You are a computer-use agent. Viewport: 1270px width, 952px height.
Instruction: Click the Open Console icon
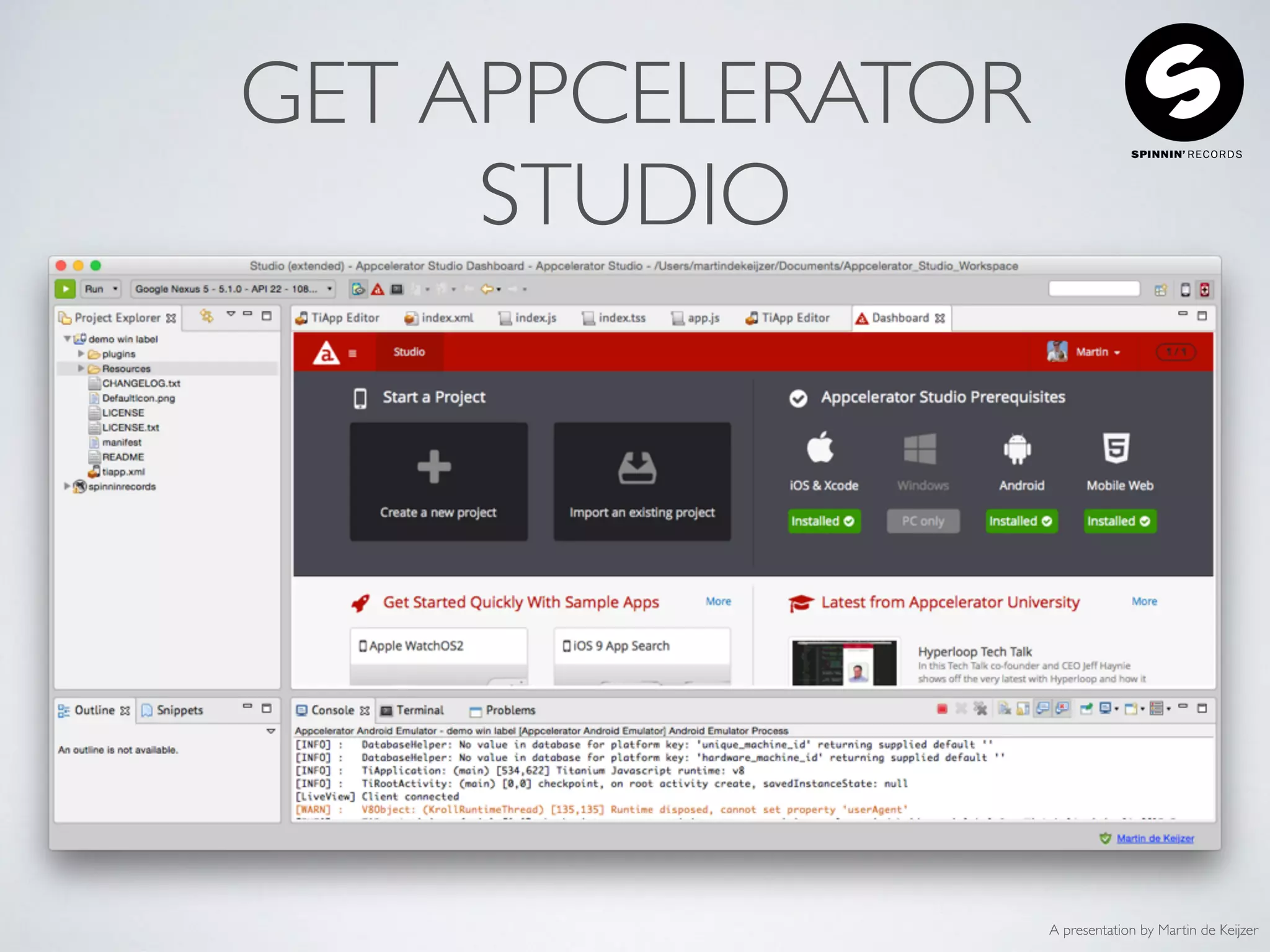coord(1131,708)
